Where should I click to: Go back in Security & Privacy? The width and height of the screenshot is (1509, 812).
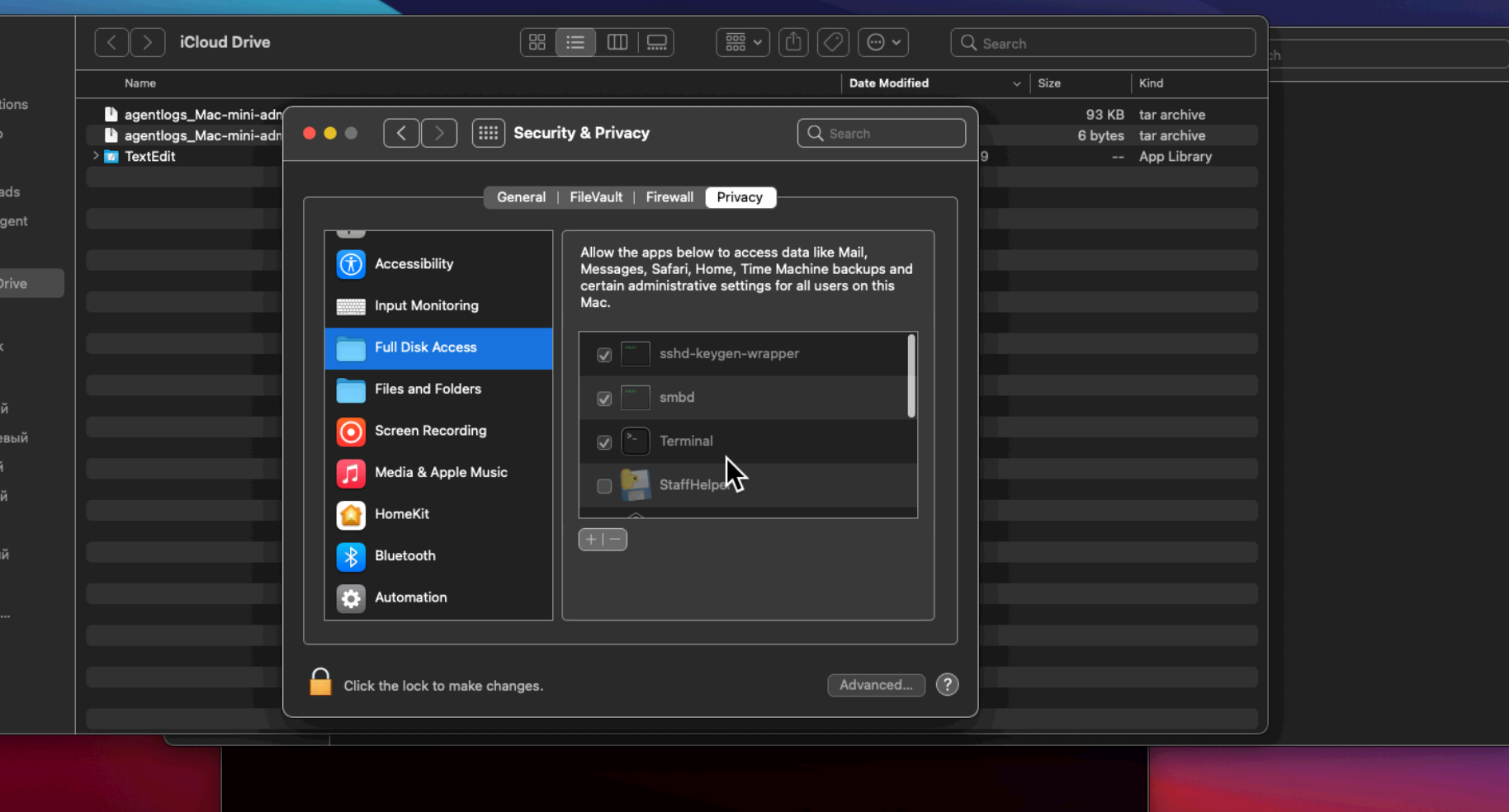click(x=401, y=133)
